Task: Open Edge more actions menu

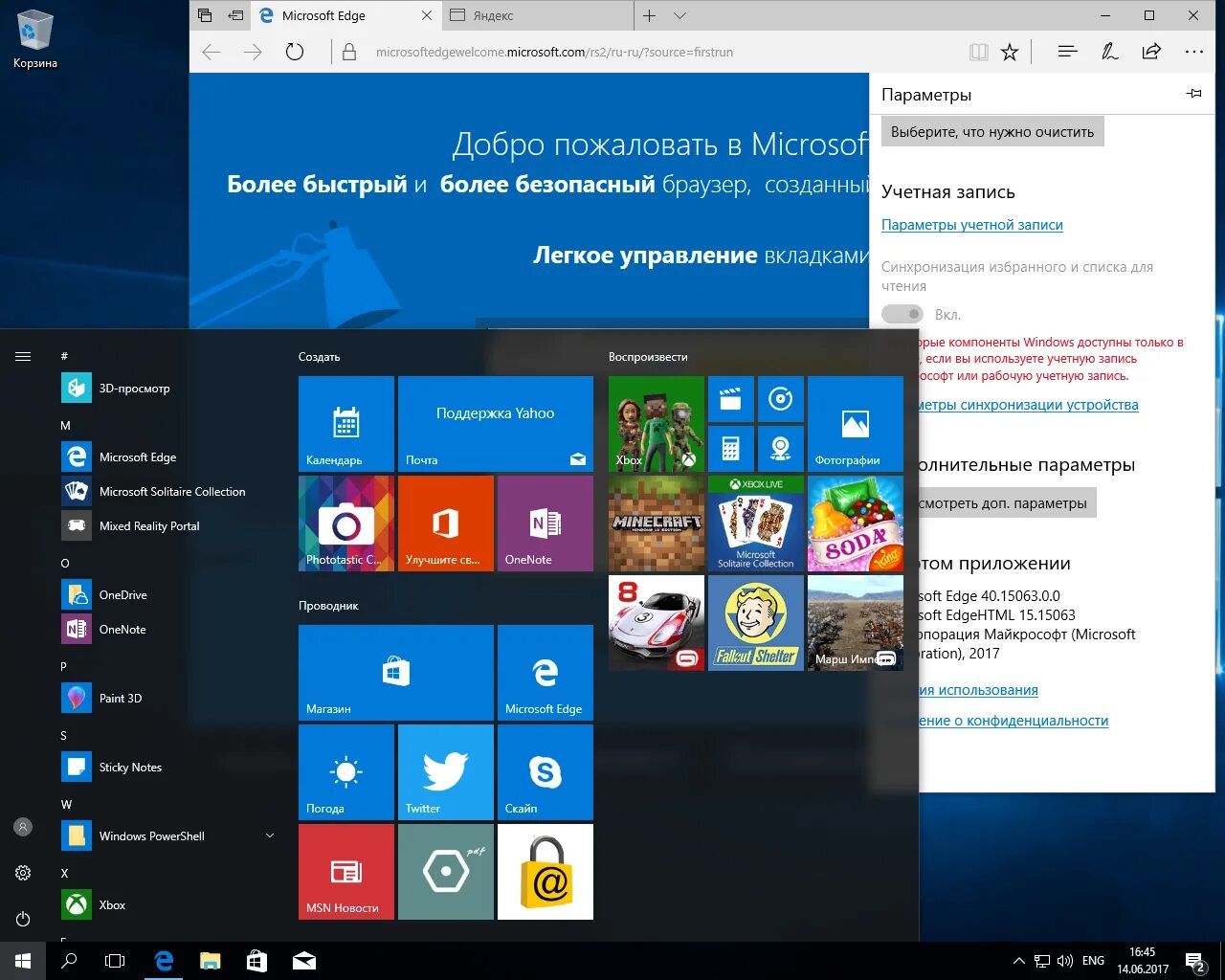Action: pos(1193,52)
